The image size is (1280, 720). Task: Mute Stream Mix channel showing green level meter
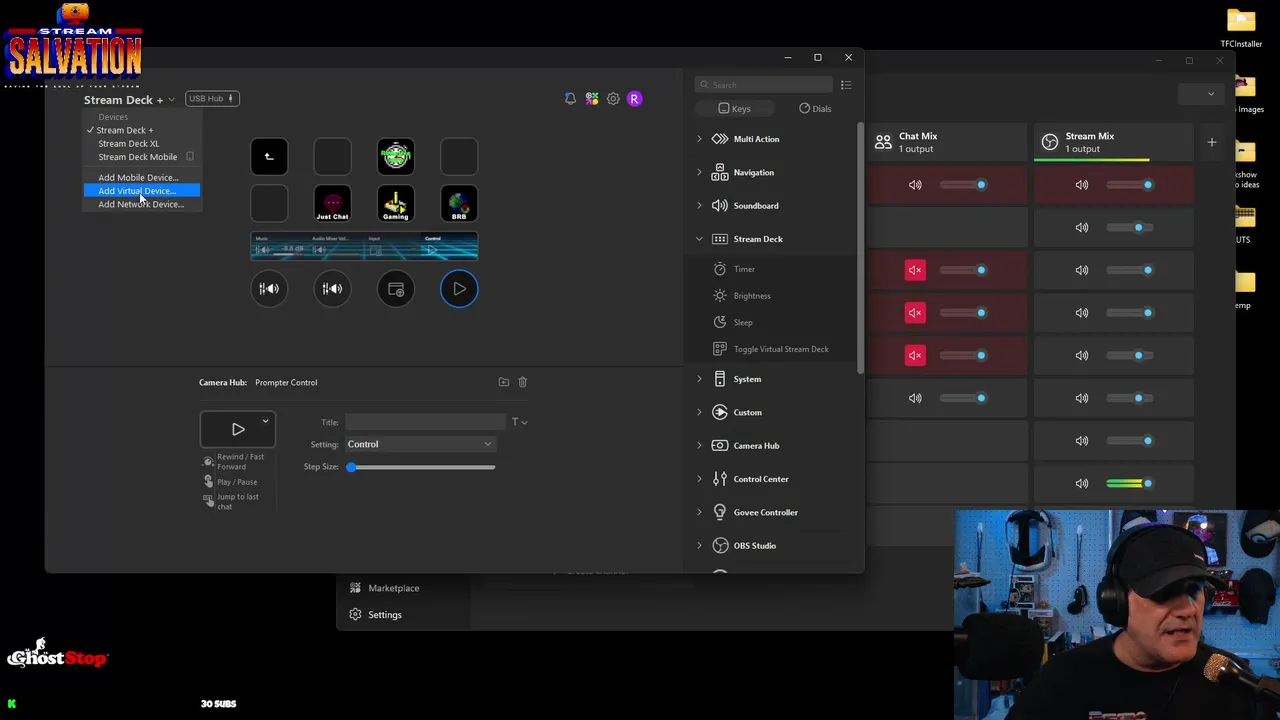point(1082,483)
